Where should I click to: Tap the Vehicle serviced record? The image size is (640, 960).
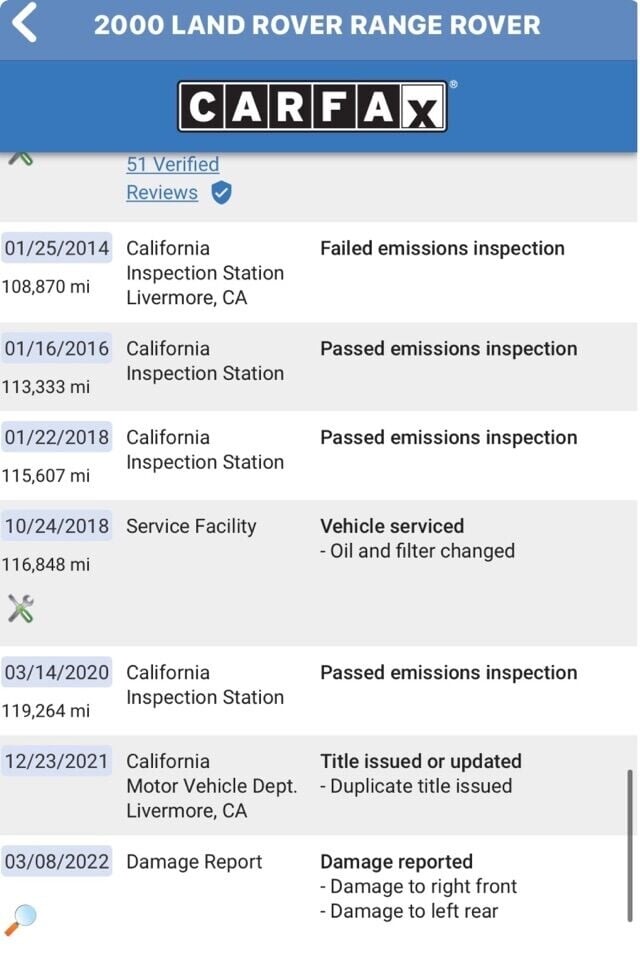392,527
